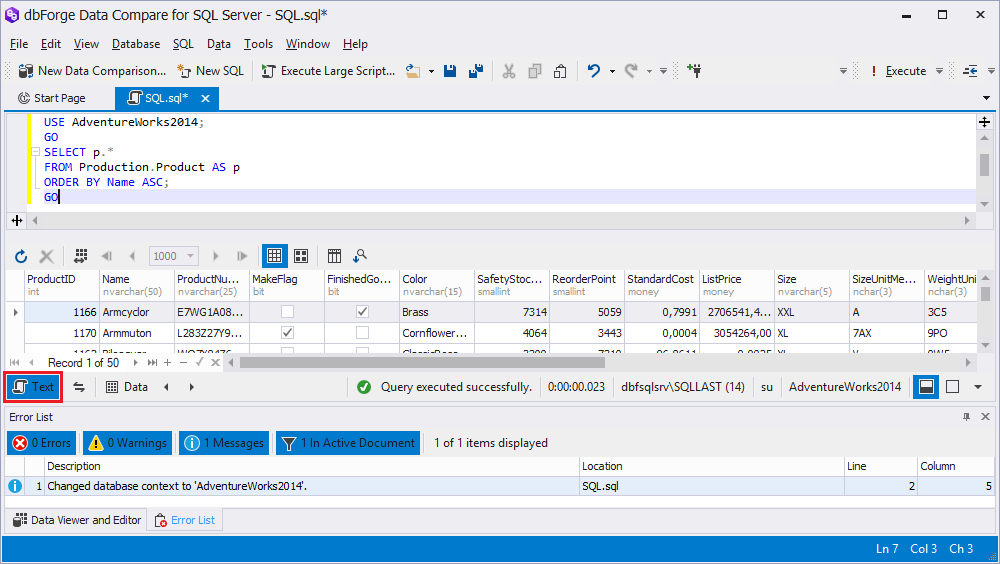This screenshot has width=1000, height=564.
Task: Click the ProductID column header
Action: 62,285
